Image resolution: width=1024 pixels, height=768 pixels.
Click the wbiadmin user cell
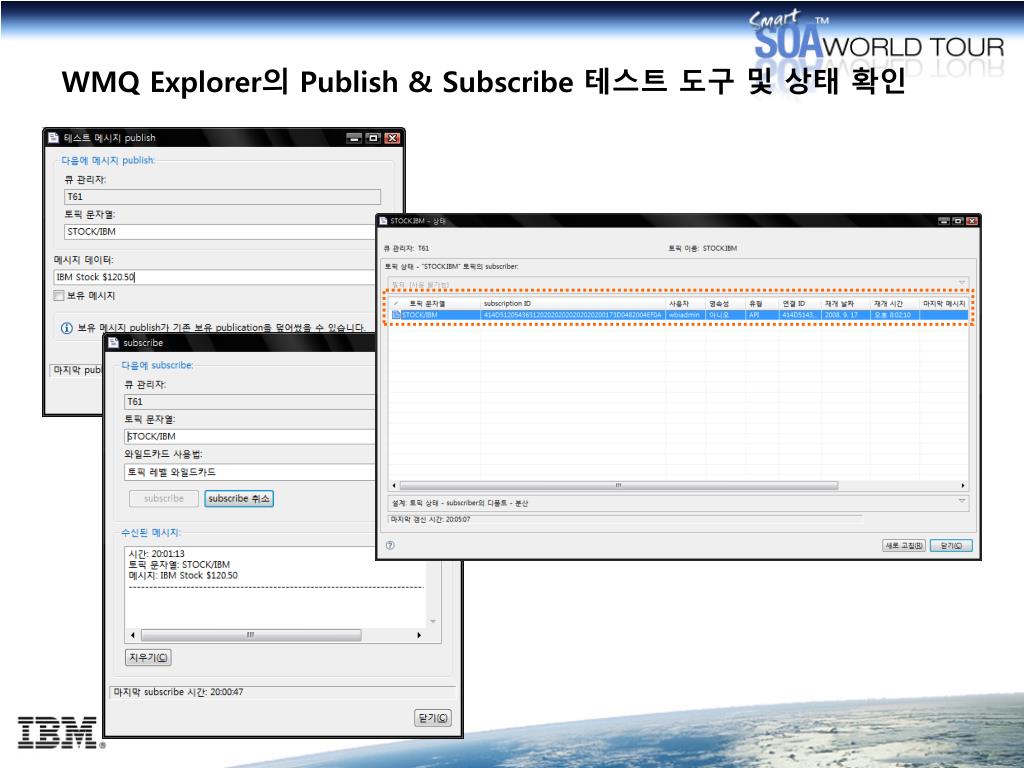click(x=684, y=315)
